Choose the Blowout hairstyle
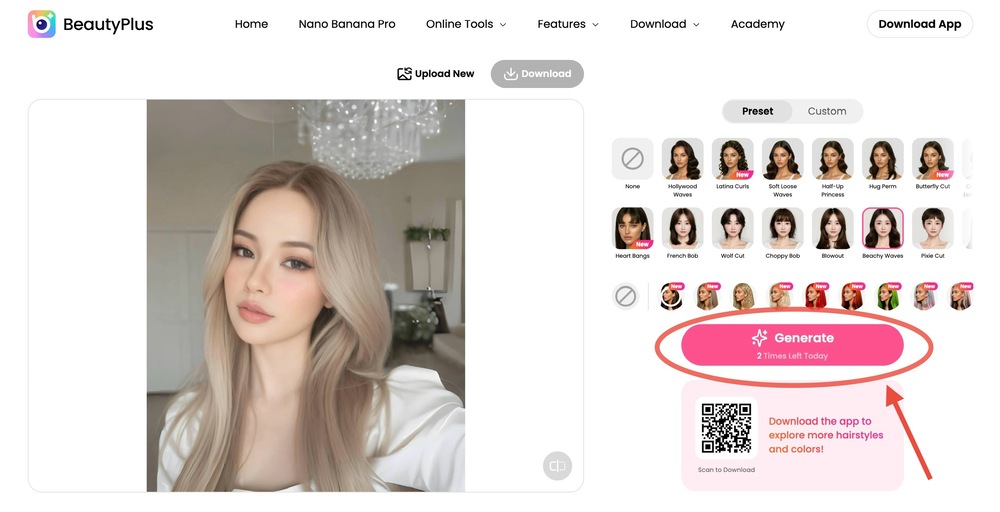This screenshot has width=1000, height=512. [x=833, y=228]
